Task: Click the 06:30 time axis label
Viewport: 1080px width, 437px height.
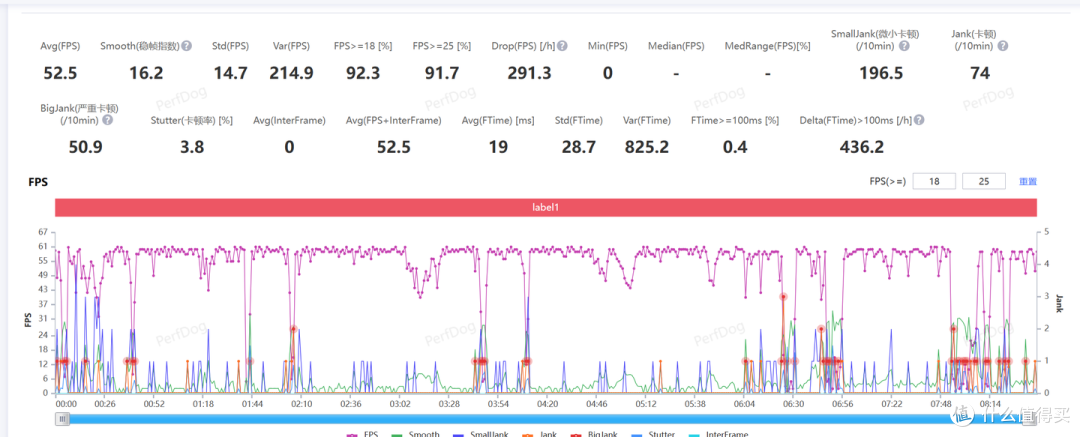Action: click(793, 403)
